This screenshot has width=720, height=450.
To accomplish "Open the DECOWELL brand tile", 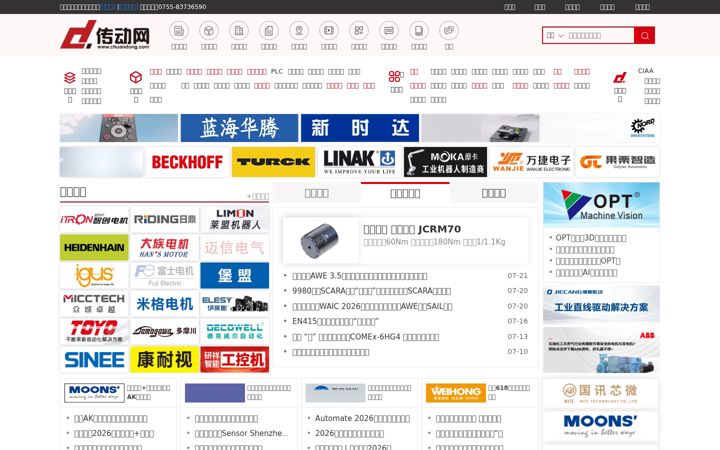I will tap(235, 331).
